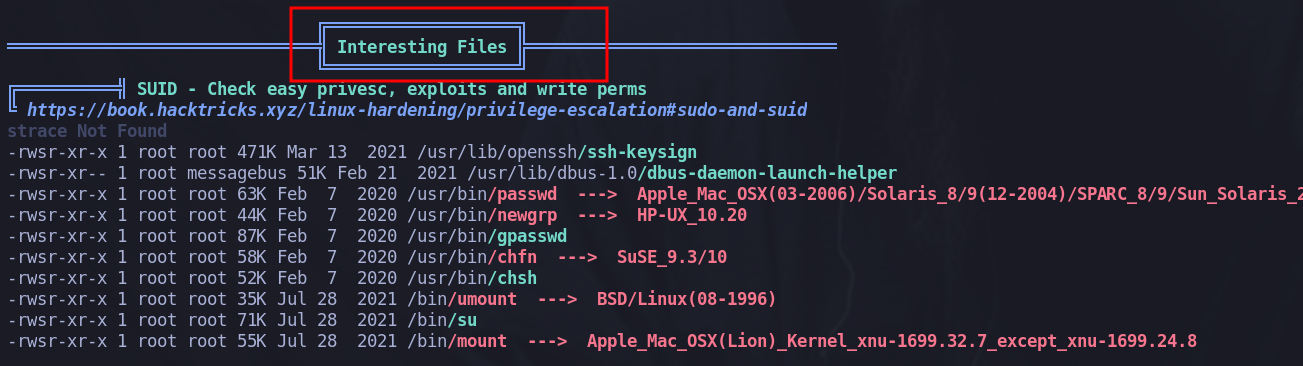Click the Apple_Mac_OSX(Lion)_Kernel exploit note

pyautogui.click(x=892, y=341)
